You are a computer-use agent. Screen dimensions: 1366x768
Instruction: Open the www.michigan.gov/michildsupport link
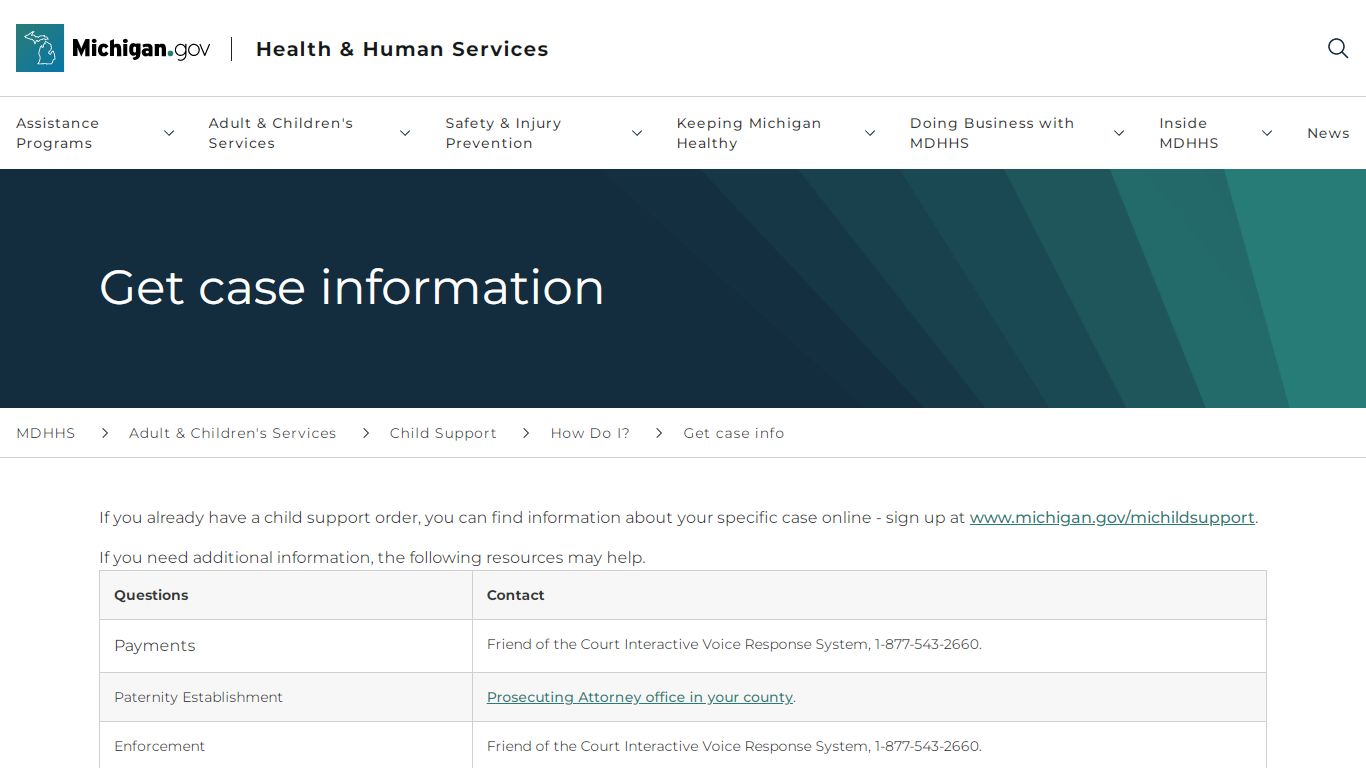(1112, 518)
